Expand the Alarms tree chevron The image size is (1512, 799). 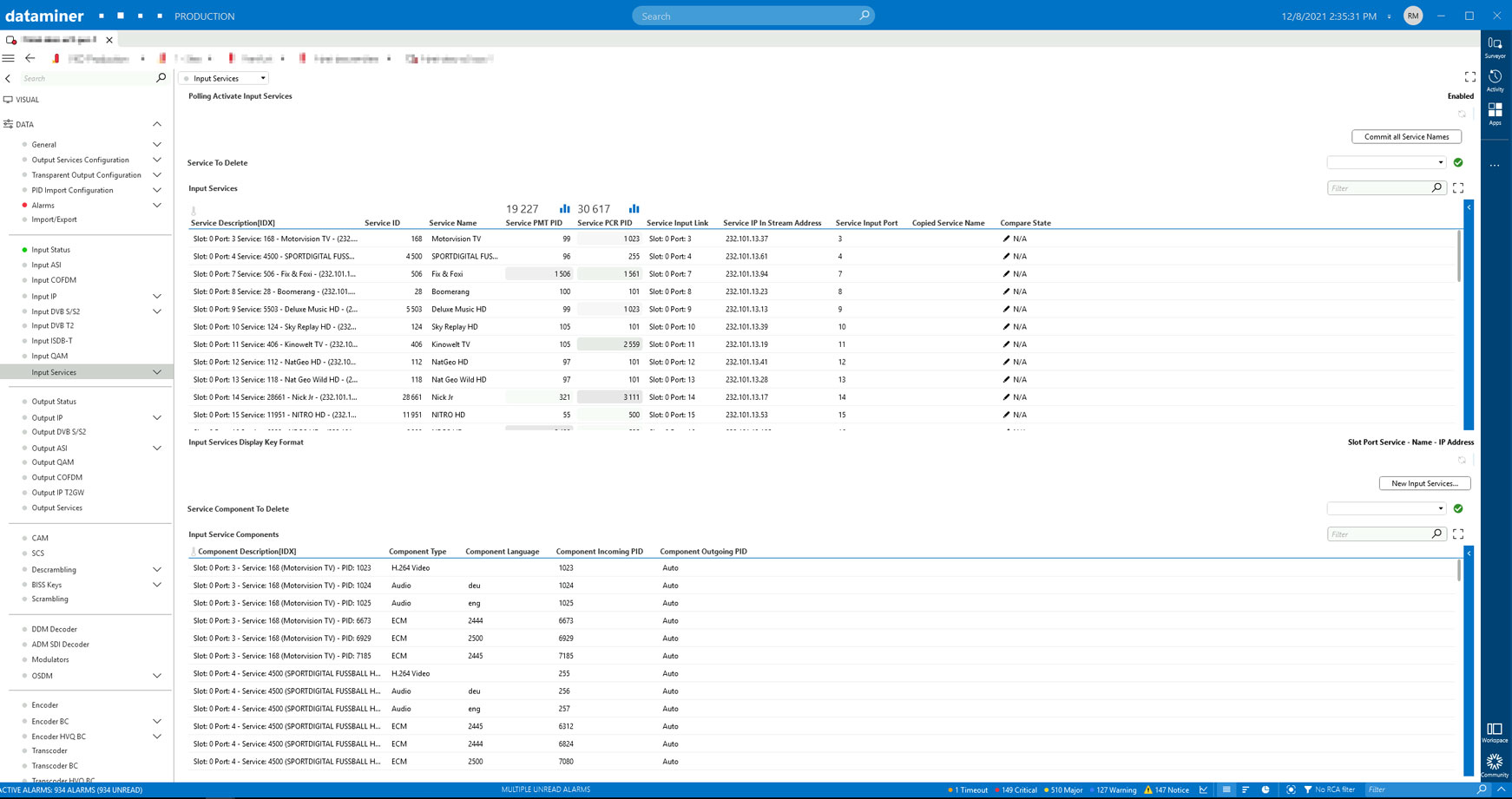tap(157, 206)
